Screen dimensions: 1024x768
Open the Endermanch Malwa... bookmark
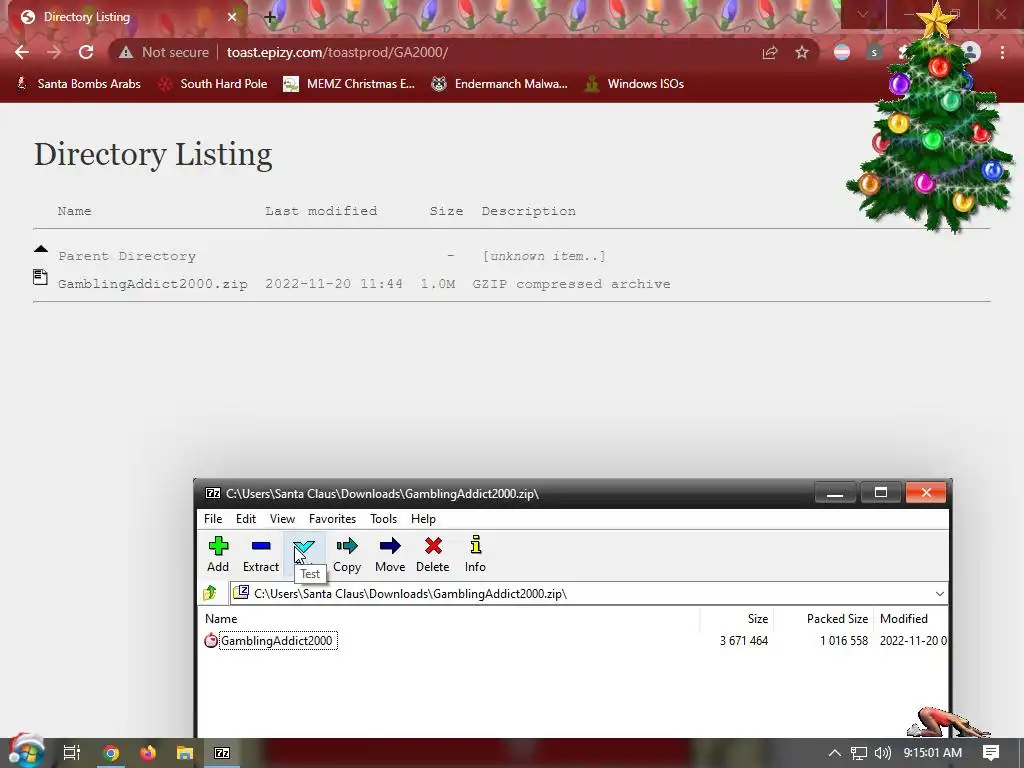pos(500,84)
